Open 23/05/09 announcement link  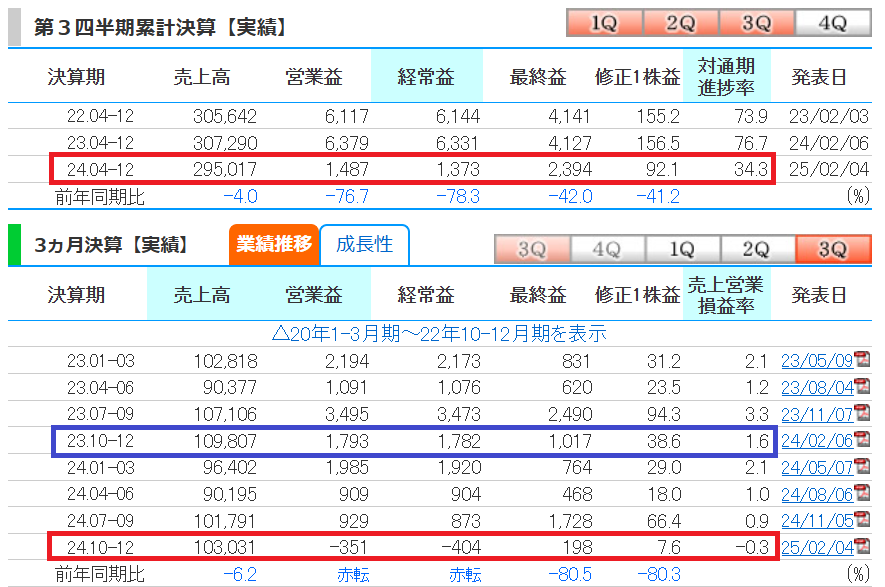(817, 361)
